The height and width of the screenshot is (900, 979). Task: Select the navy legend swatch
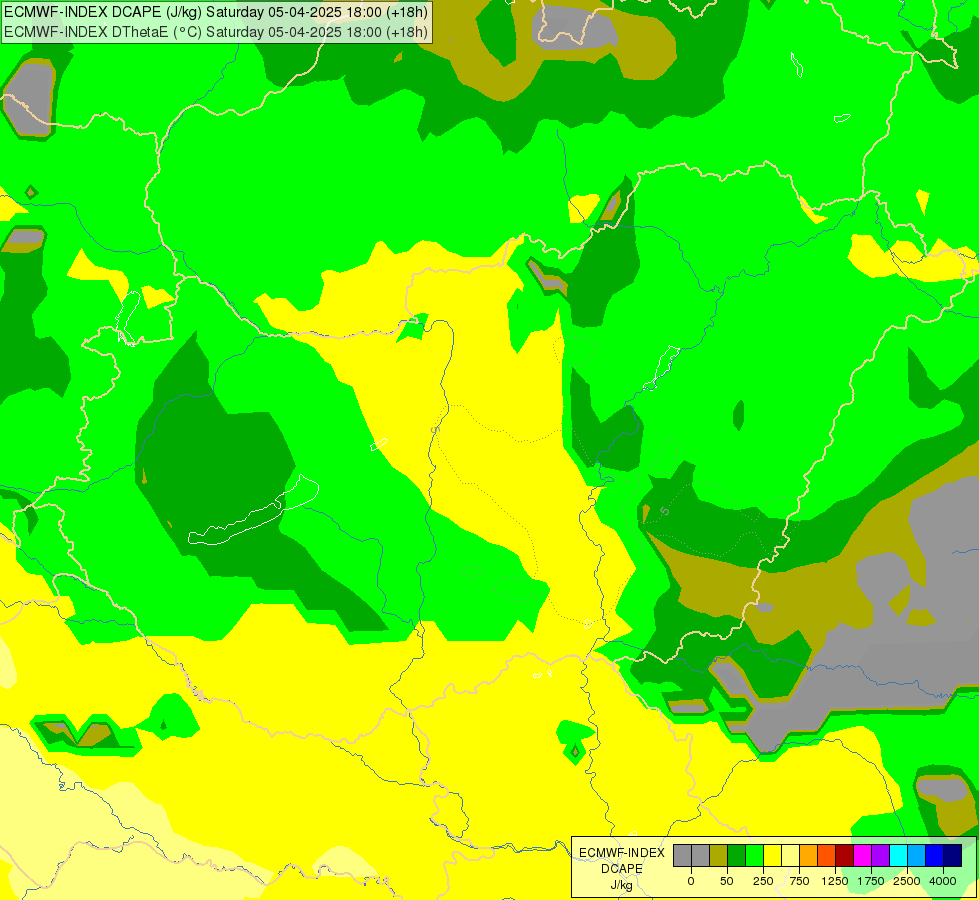click(x=953, y=856)
